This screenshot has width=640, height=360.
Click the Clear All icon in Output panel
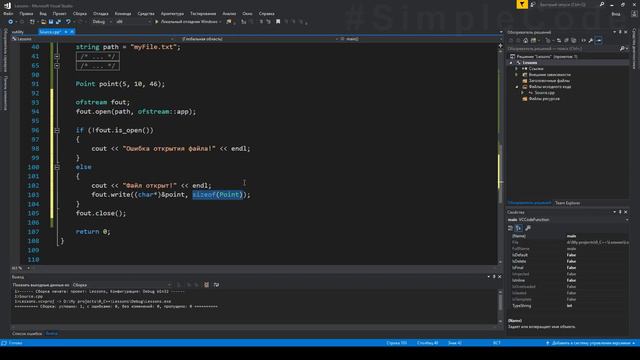[207, 285]
